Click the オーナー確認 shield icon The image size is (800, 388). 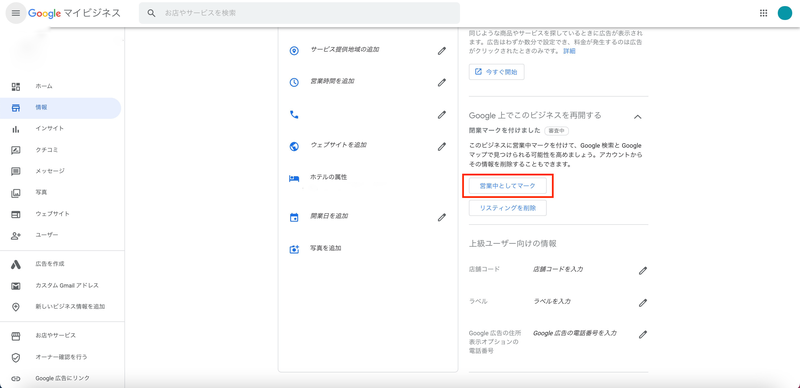click(x=16, y=357)
